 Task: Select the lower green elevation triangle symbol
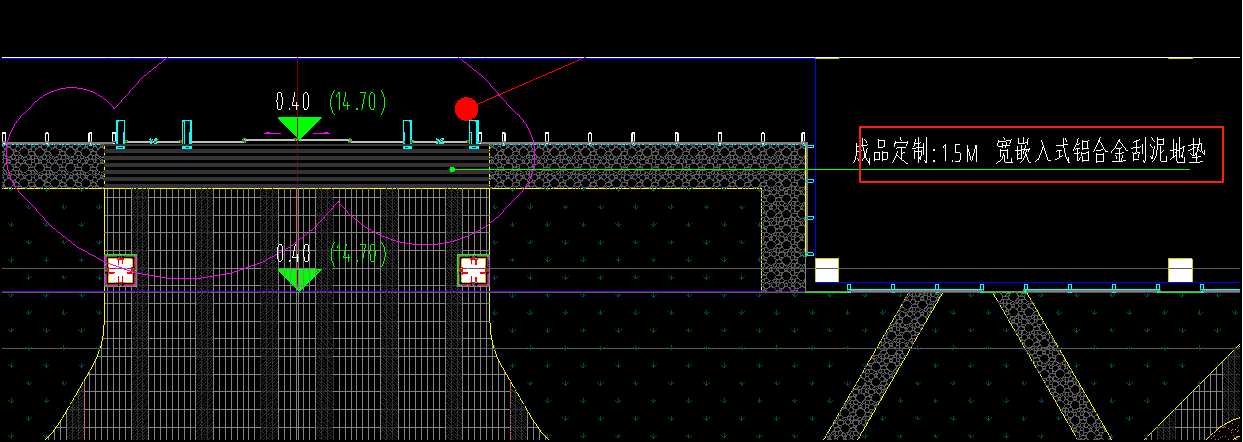point(298,277)
